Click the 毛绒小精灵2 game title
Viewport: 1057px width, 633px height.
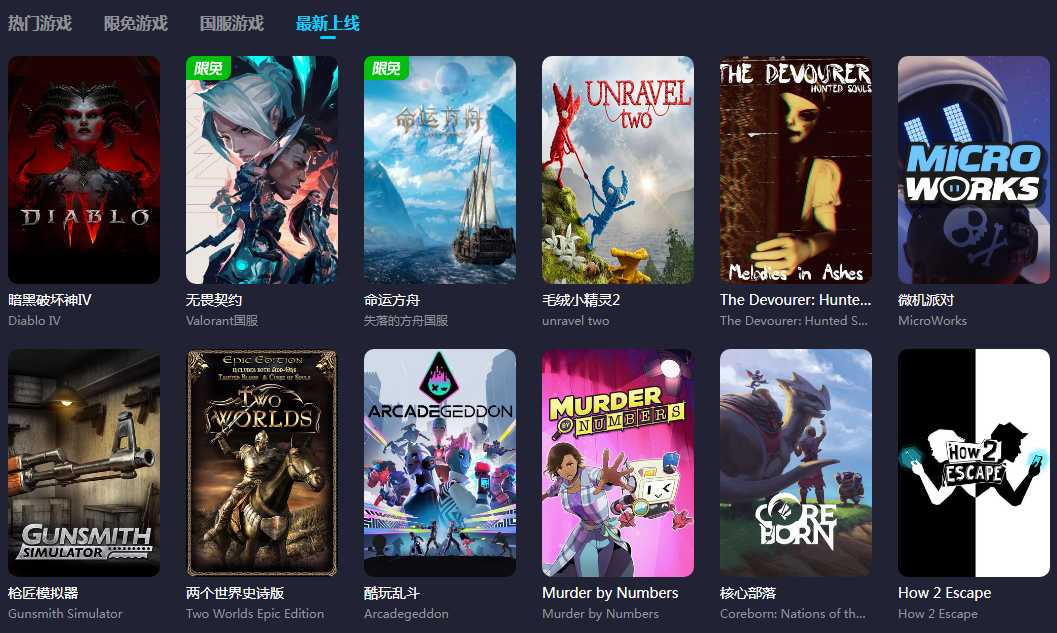pos(581,300)
